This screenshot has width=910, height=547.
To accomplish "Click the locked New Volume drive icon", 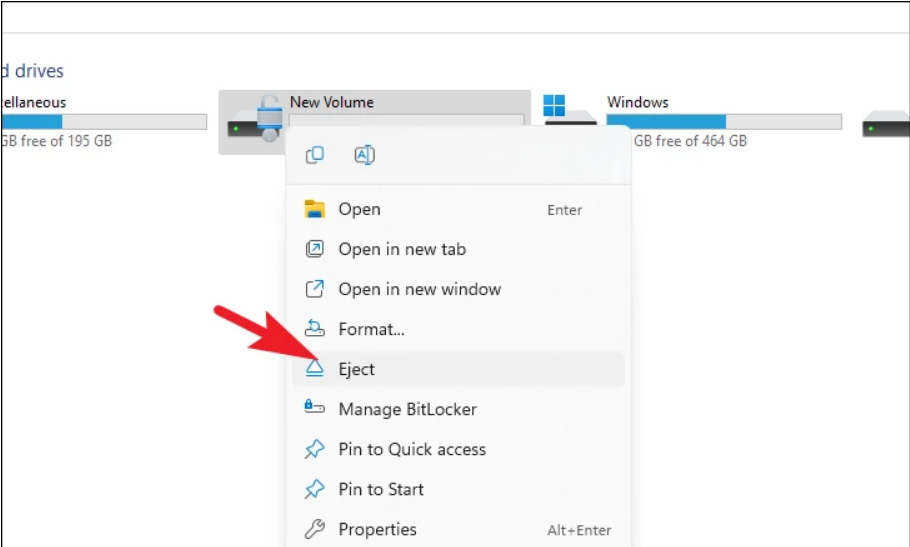I will (253, 120).
